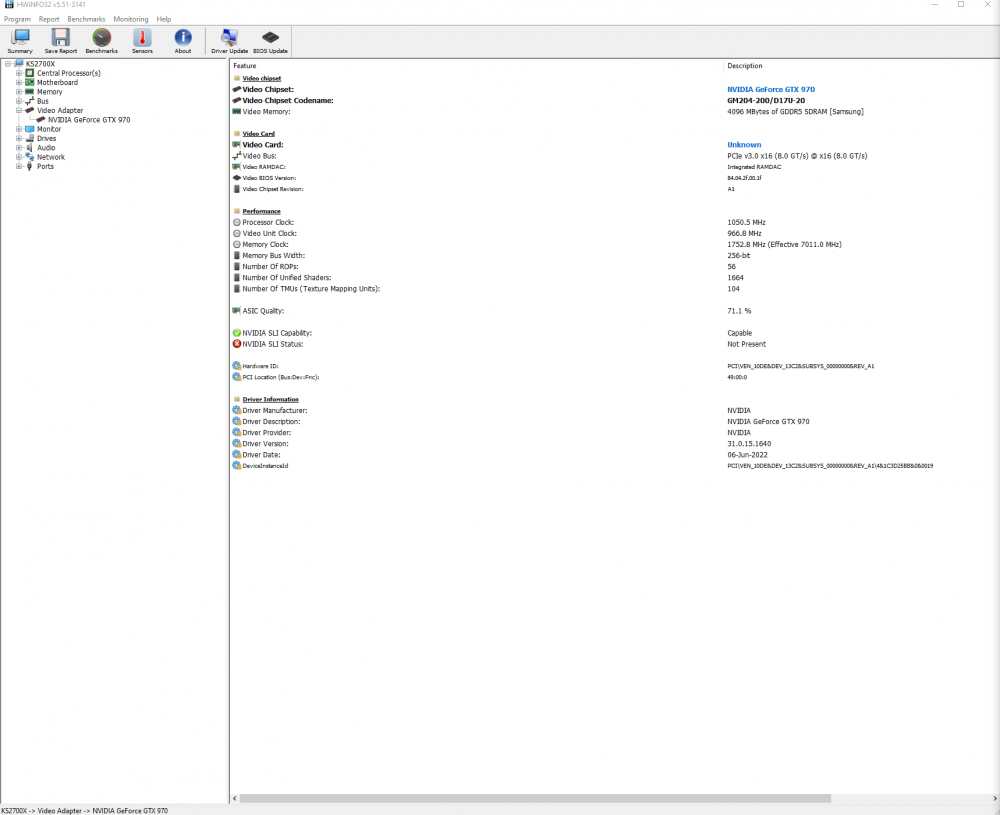Expand the Ports node
The width and height of the screenshot is (1000, 815).
click(19, 166)
